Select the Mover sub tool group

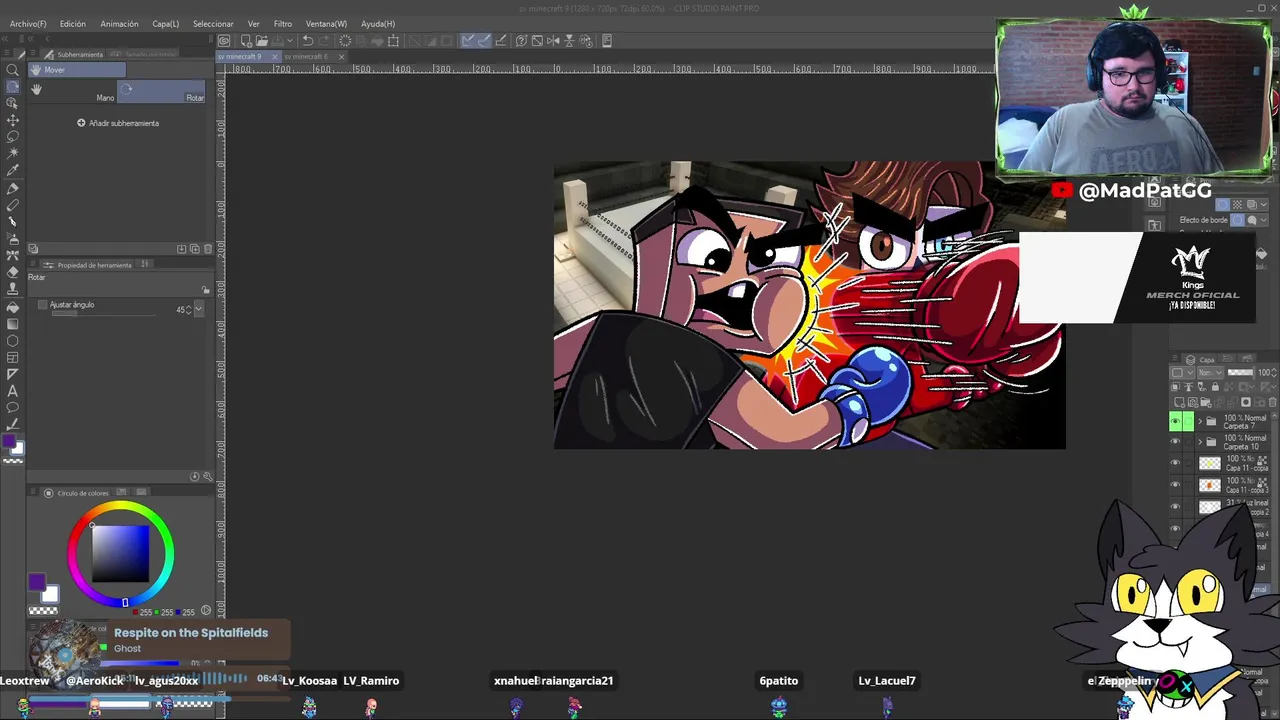point(77,70)
